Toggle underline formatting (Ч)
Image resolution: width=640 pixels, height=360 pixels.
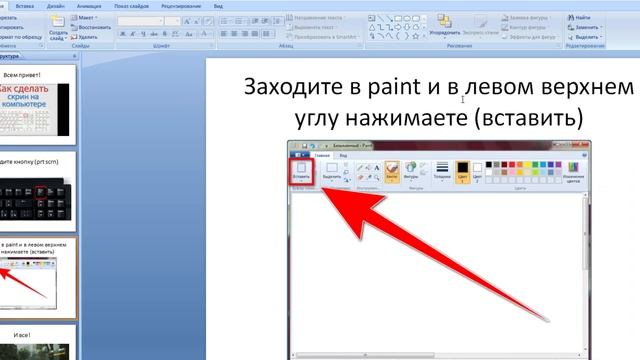point(143,34)
